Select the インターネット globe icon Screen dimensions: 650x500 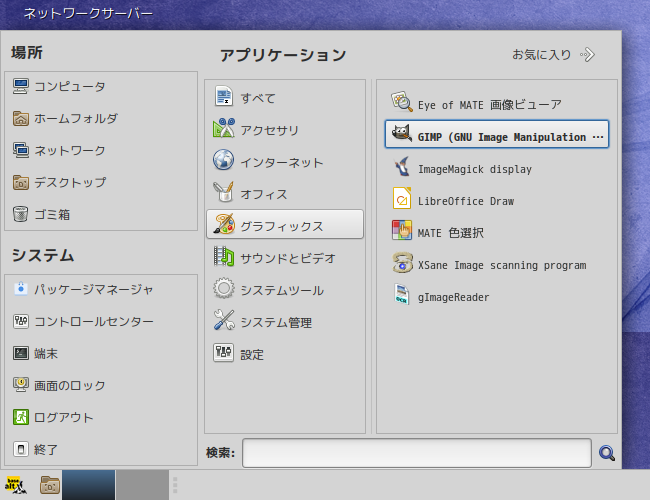tap(224, 160)
